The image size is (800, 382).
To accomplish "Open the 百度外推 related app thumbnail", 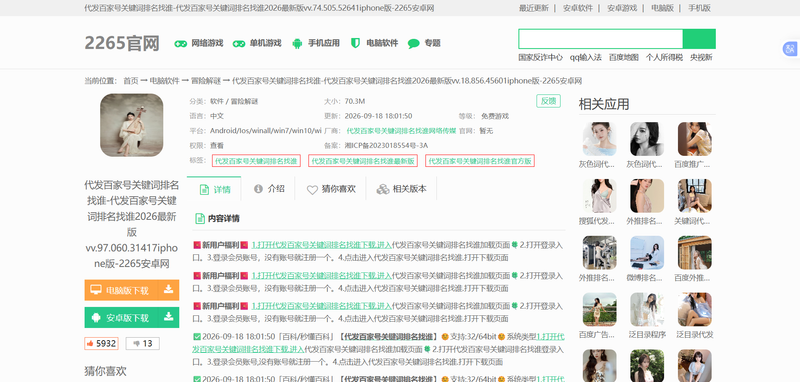I will tap(694, 252).
